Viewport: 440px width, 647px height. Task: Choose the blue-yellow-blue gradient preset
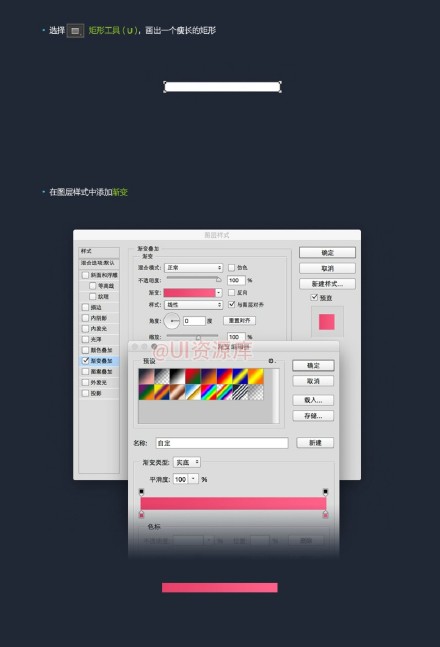coord(240,376)
